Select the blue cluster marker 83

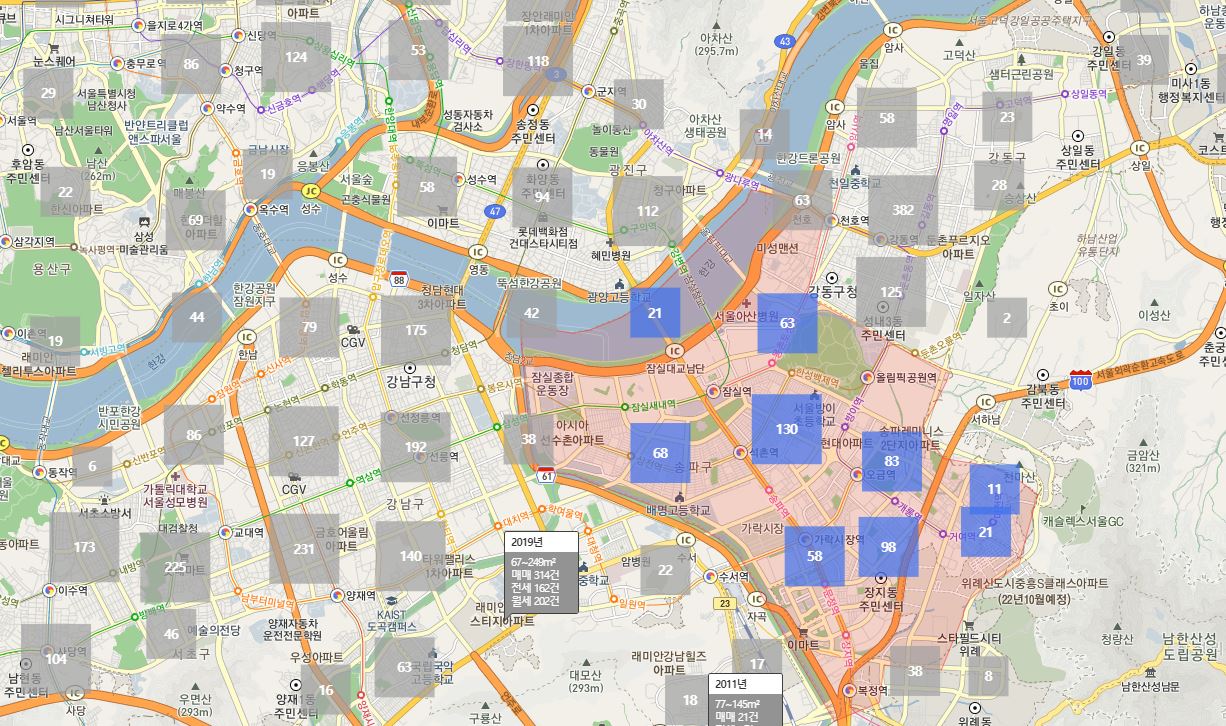coord(892,461)
